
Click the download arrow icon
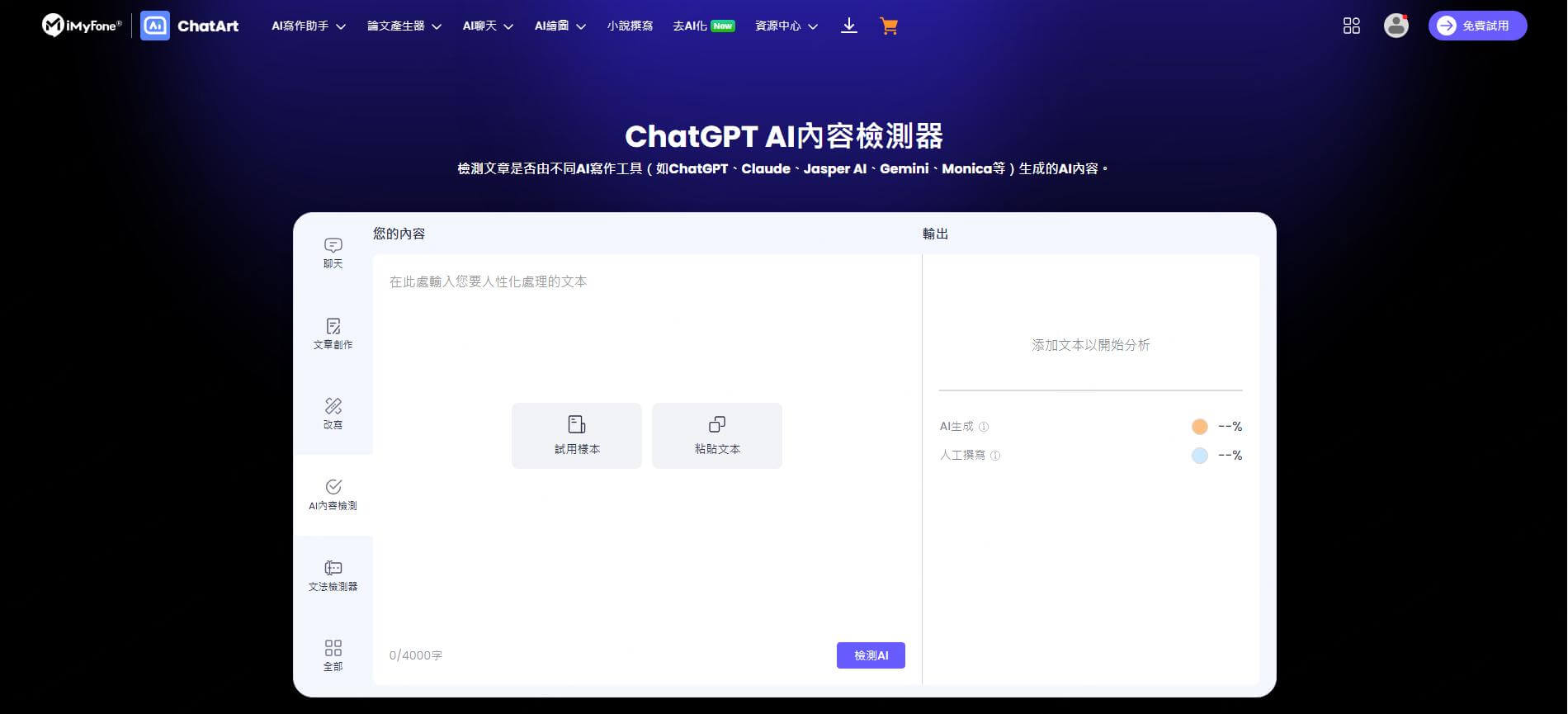click(x=848, y=26)
